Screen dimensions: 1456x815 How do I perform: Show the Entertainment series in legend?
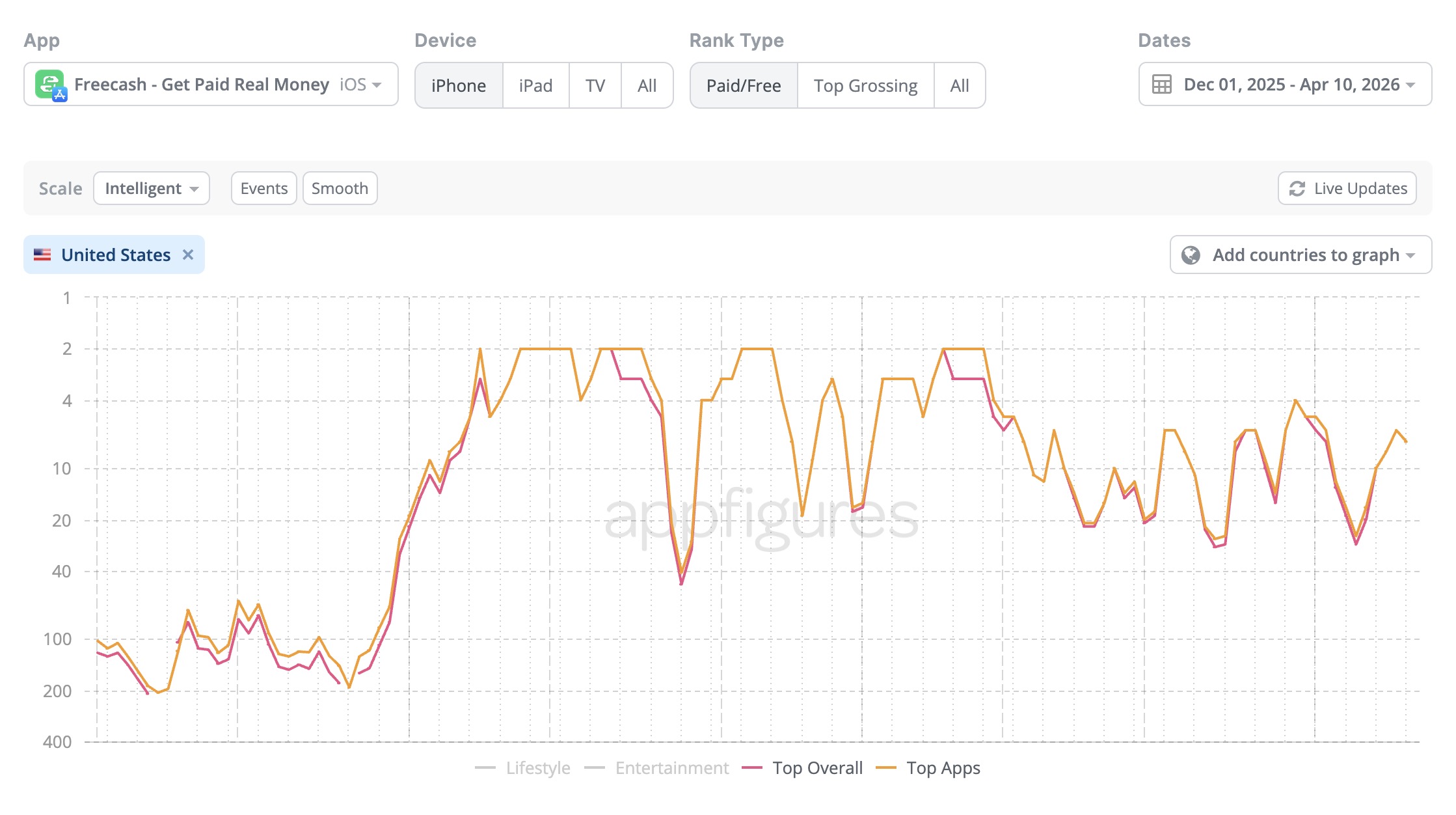tap(671, 768)
